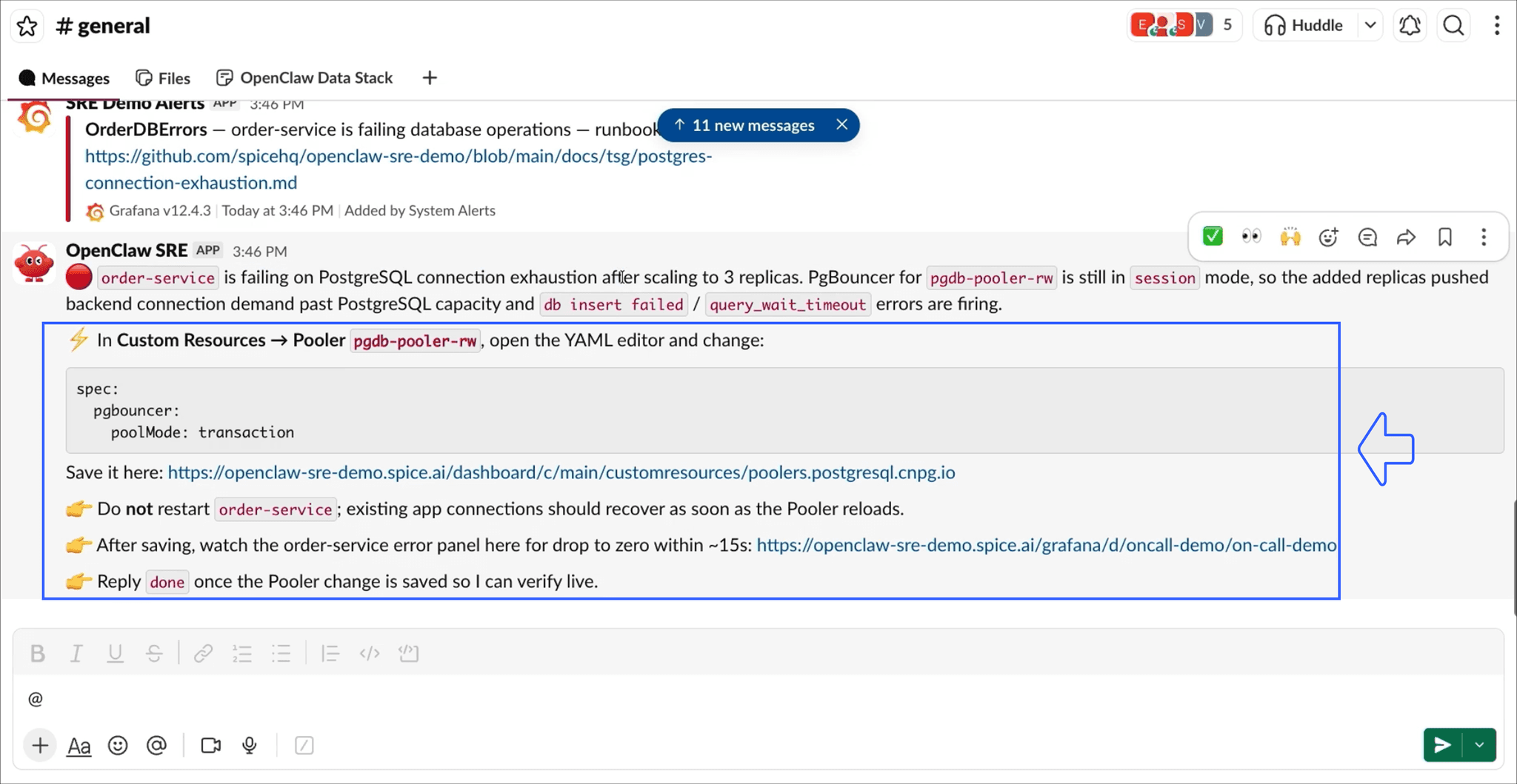Start a Huddle in this channel
The width and height of the screenshot is (1517, 784).
1304,25
